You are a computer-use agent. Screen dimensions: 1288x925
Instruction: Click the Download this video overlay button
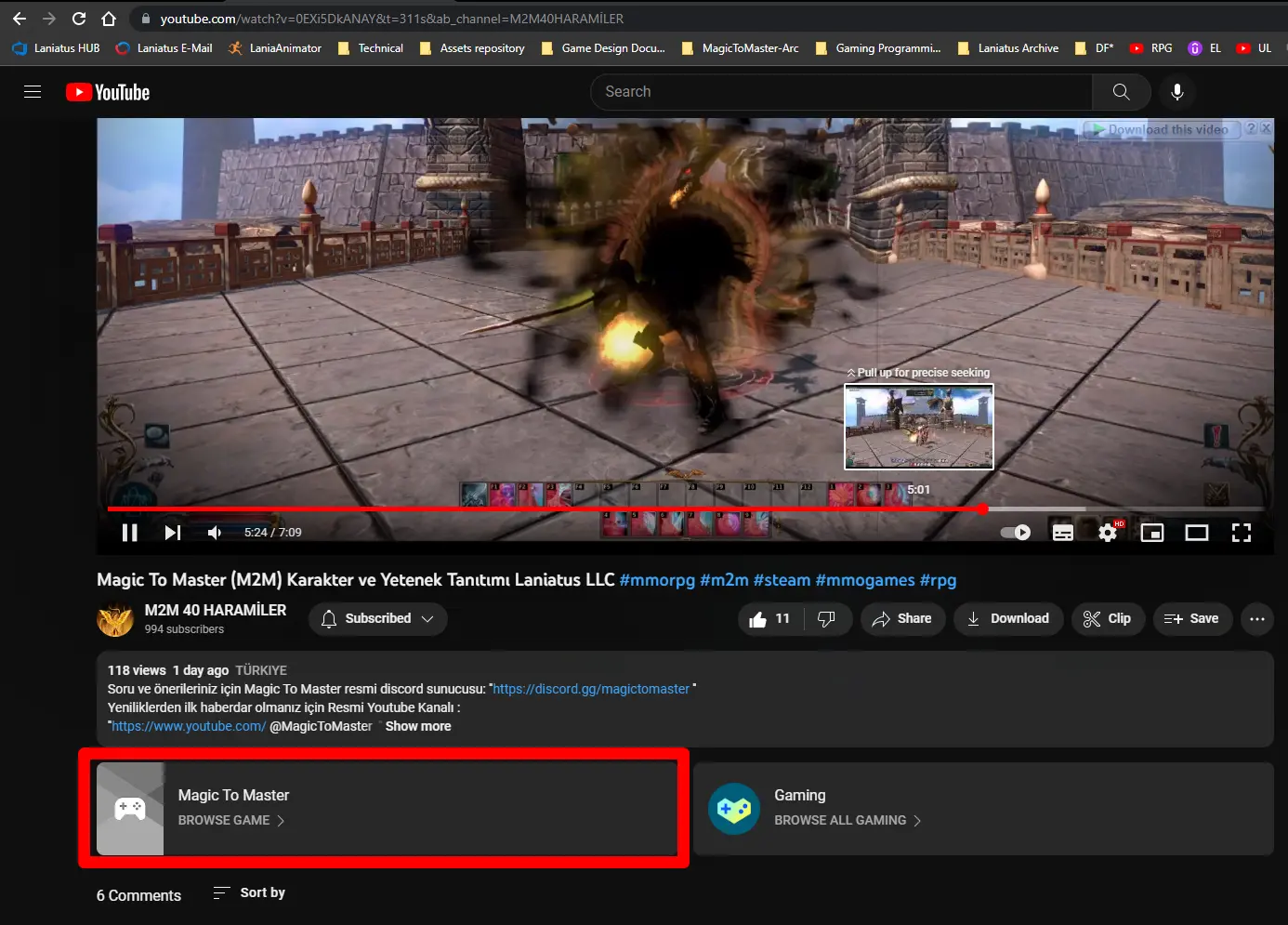pos(1160,129)
